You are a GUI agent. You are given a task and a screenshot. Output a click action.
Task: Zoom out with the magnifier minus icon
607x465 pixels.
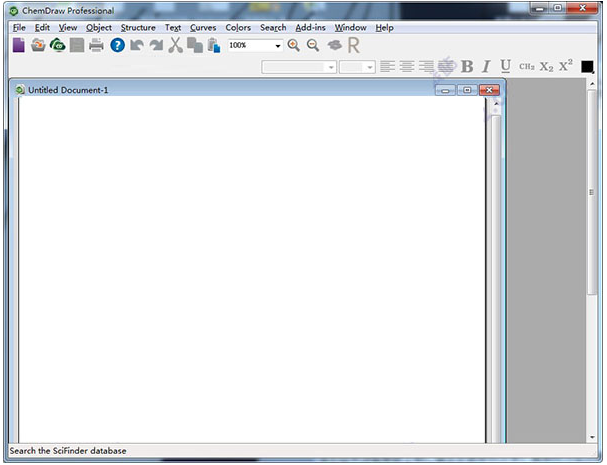tap(313, 45)
